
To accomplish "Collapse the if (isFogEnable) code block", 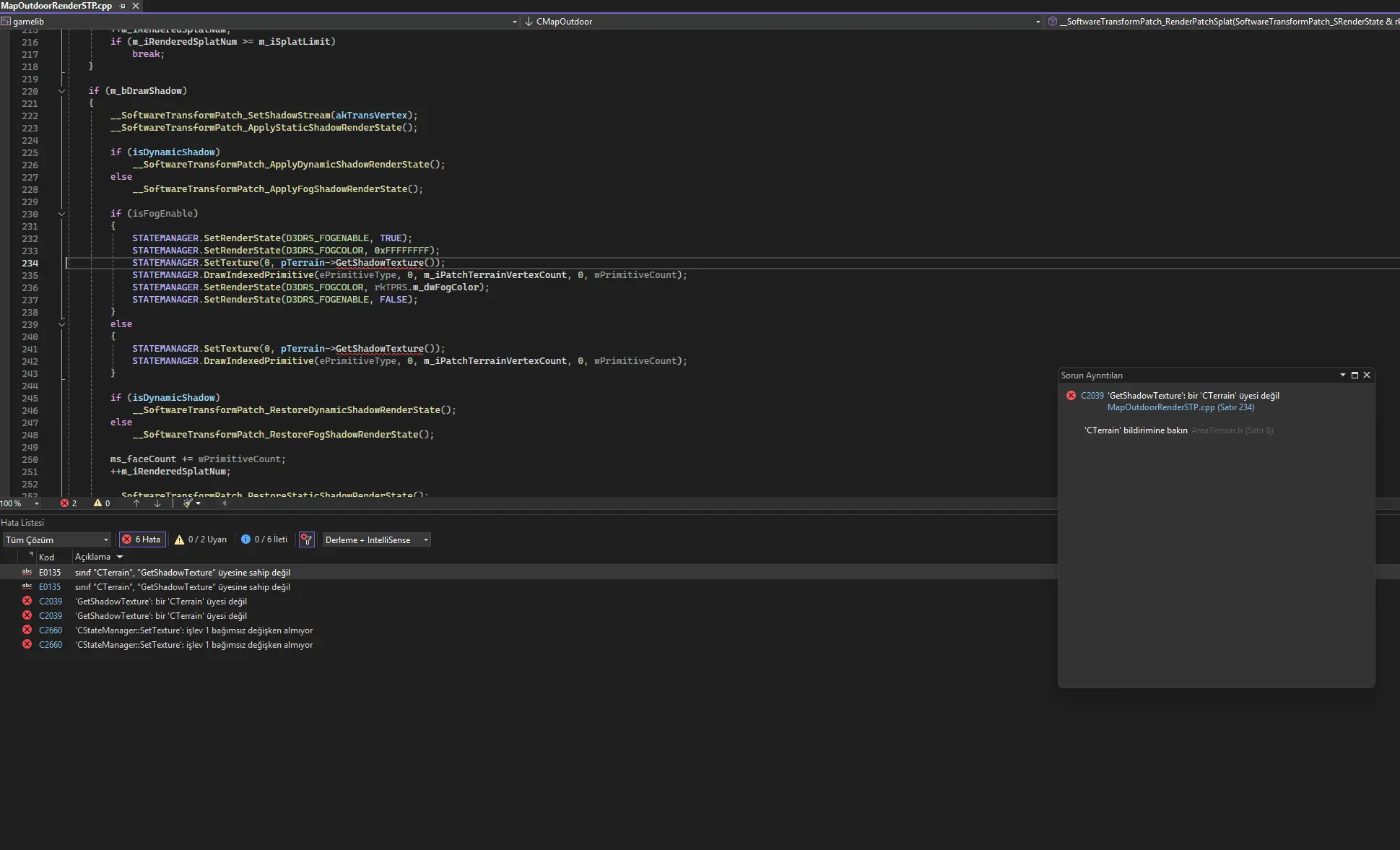I will point(61,214).
